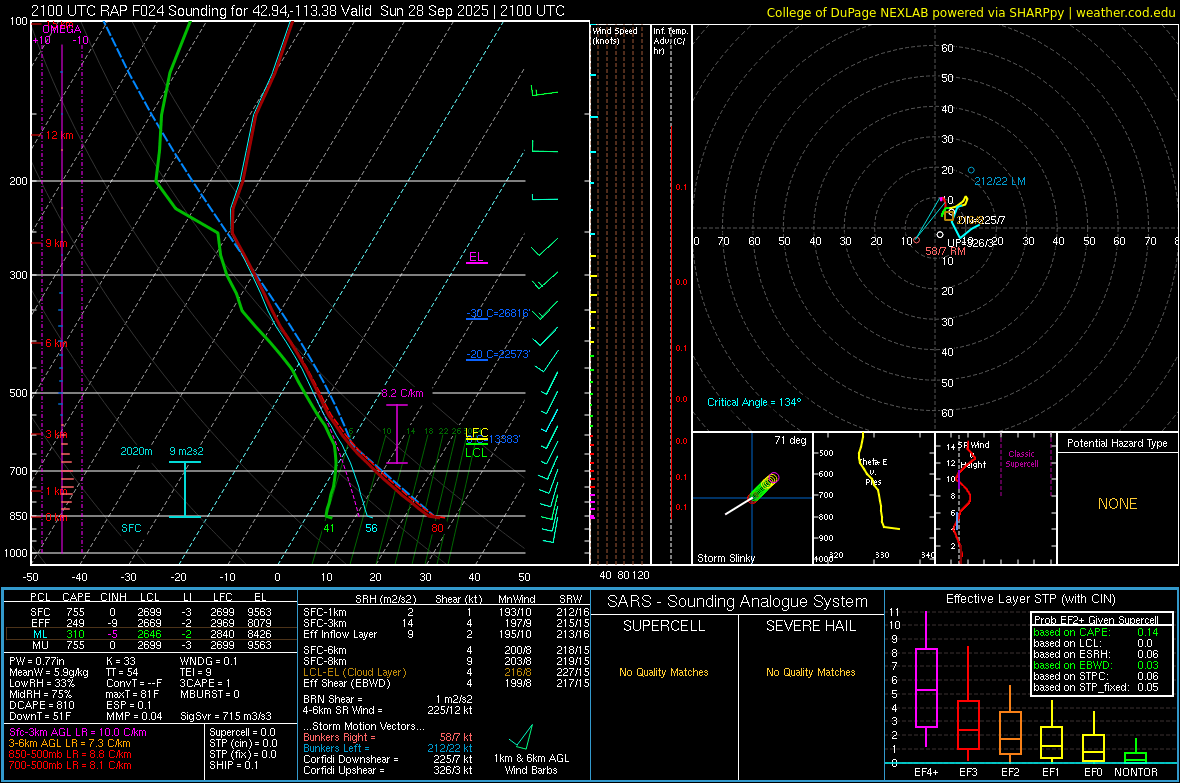This screenshot has width=1180, height=783.
Task: Select the 700-500mb LR = 8.1 C/km line
Action: tap(70, 765)
